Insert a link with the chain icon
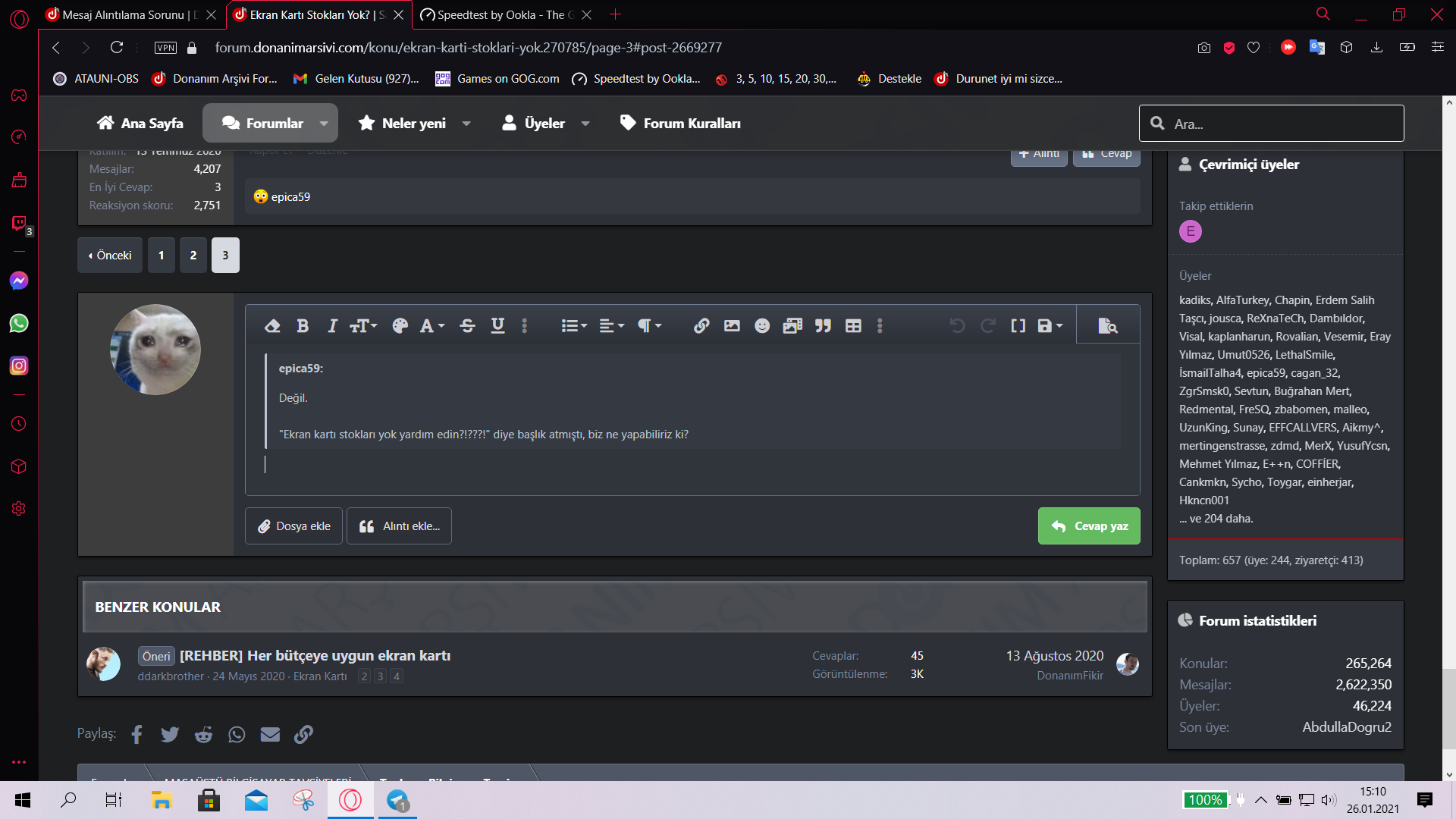The image size is (1456, 819). coord(701,326)
